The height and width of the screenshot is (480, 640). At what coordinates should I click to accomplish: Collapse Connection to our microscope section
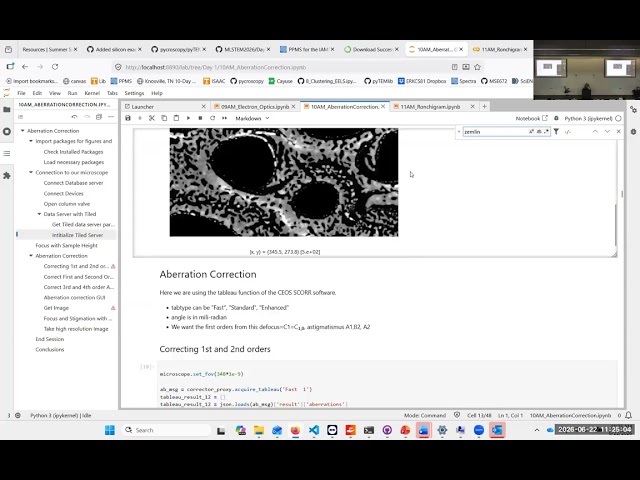tap(31, 173)
